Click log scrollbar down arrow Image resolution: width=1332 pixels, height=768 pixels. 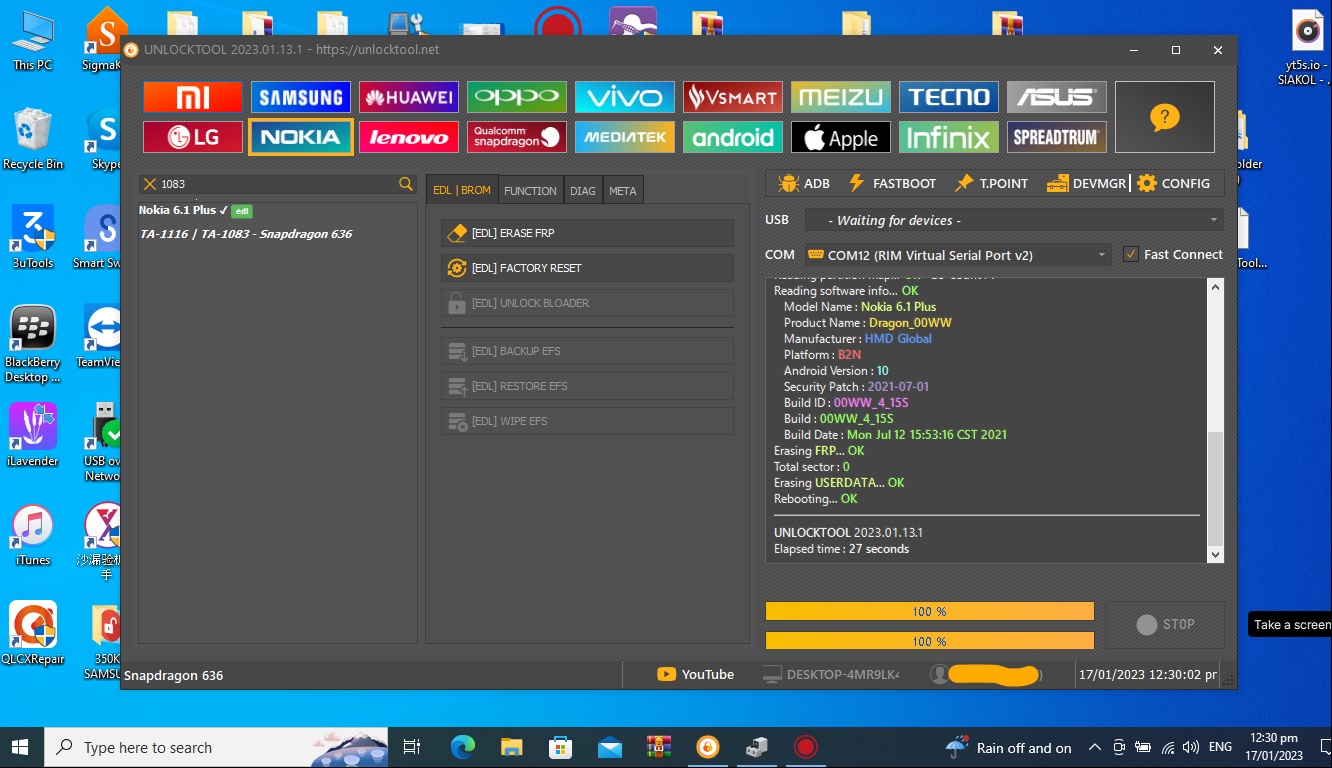pyautogui.click(x=1216, y=554)
